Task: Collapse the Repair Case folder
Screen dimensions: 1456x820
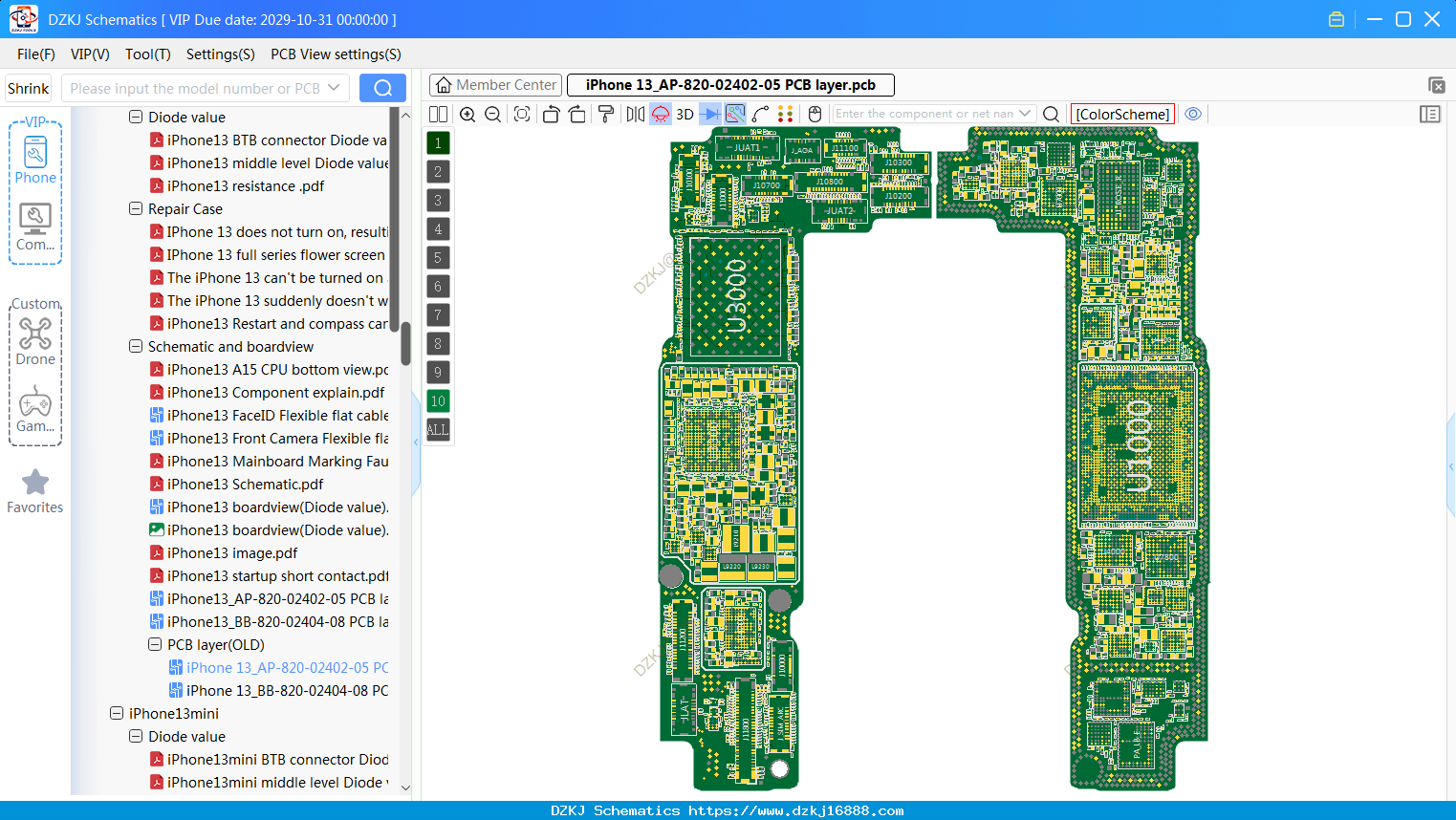Action: point(136,208)
